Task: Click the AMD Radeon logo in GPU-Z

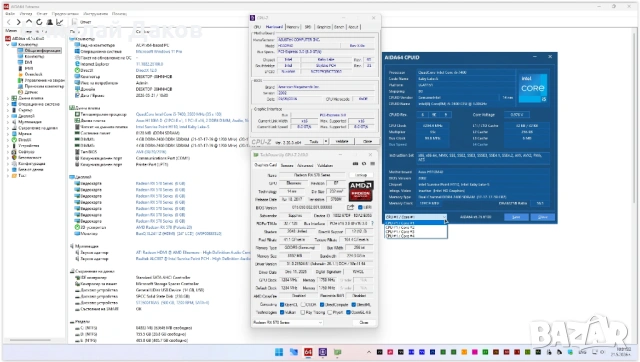Action: pos(360,191)
